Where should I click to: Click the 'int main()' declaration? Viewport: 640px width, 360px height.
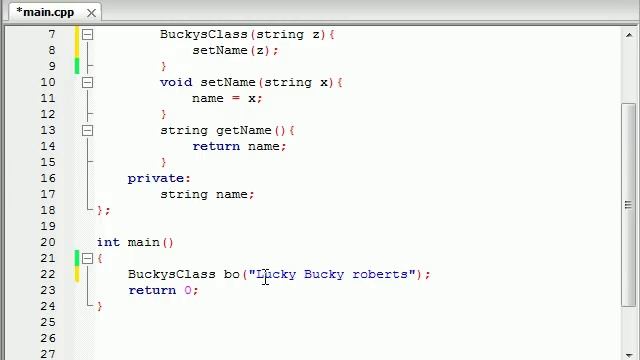[136, 242]
